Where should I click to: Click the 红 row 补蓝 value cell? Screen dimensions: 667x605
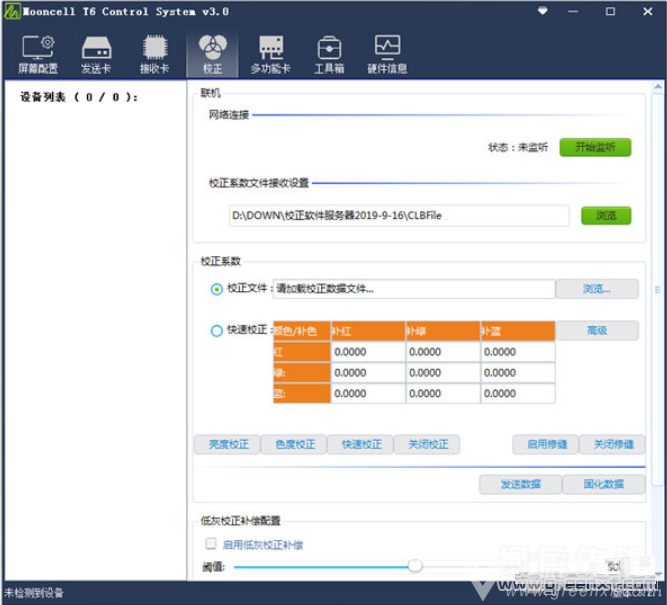point(518,352)
